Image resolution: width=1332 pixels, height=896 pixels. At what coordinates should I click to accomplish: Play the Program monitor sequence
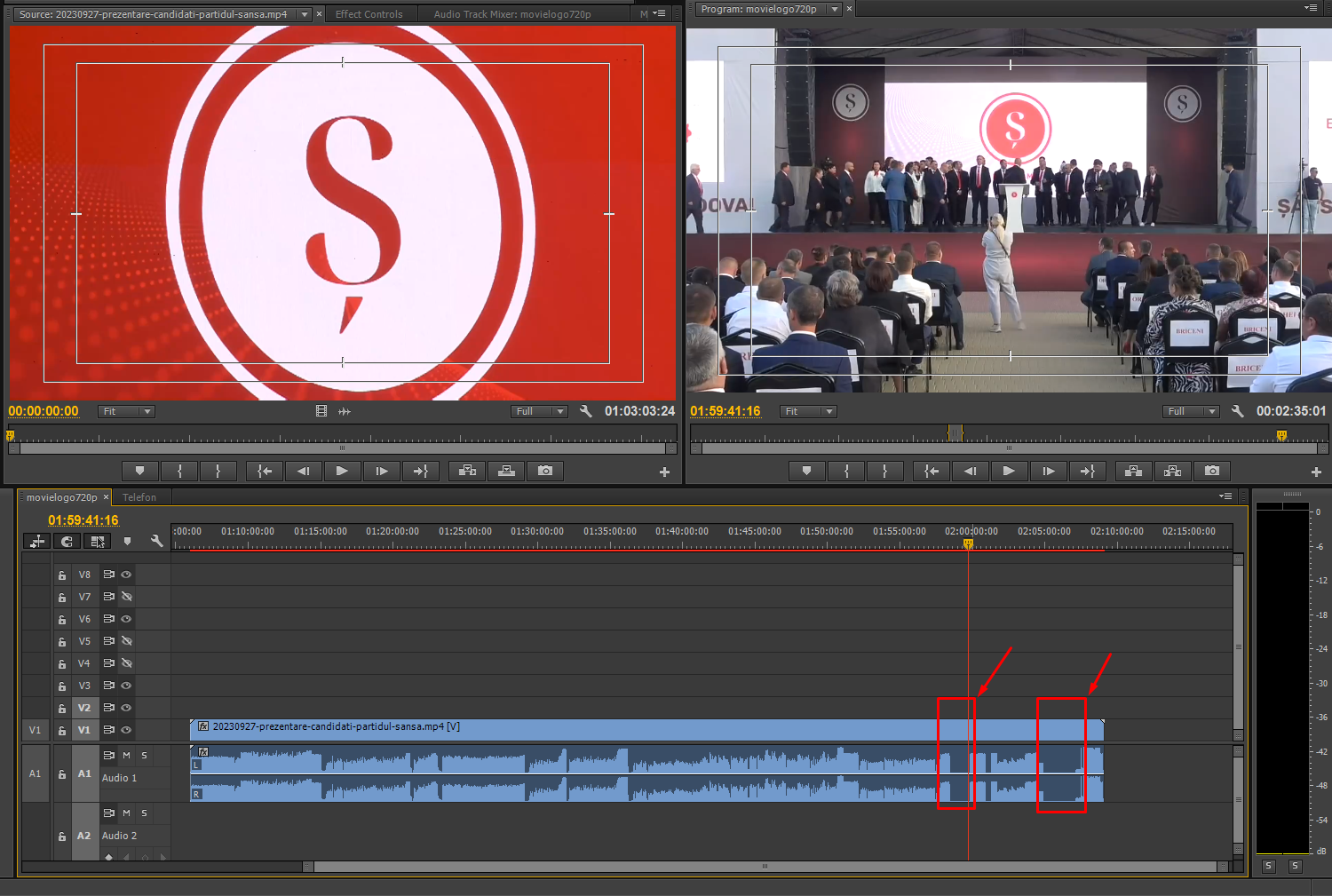(x=1008, y=471)
